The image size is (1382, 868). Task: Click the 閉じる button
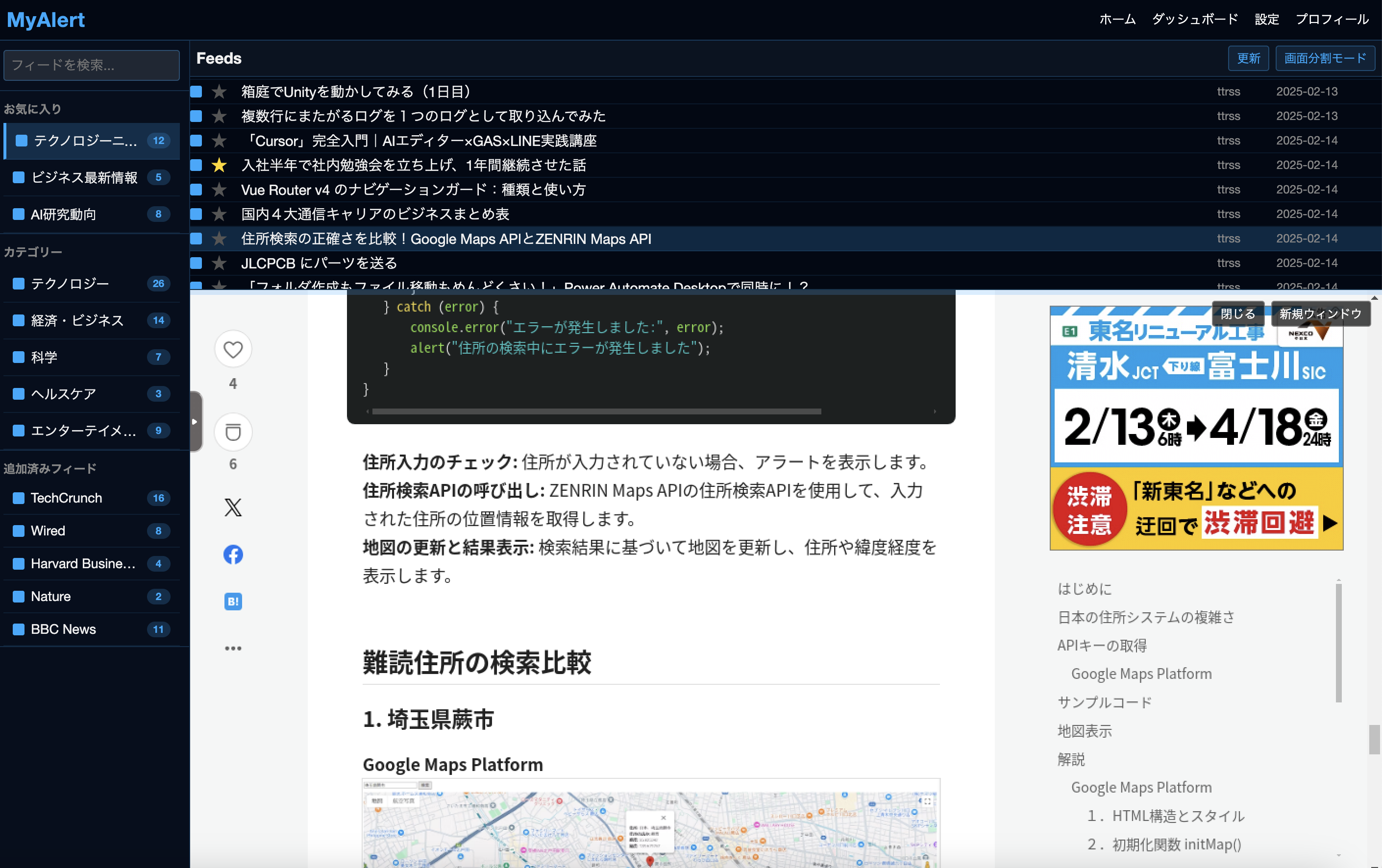[x=1238, y=314]
